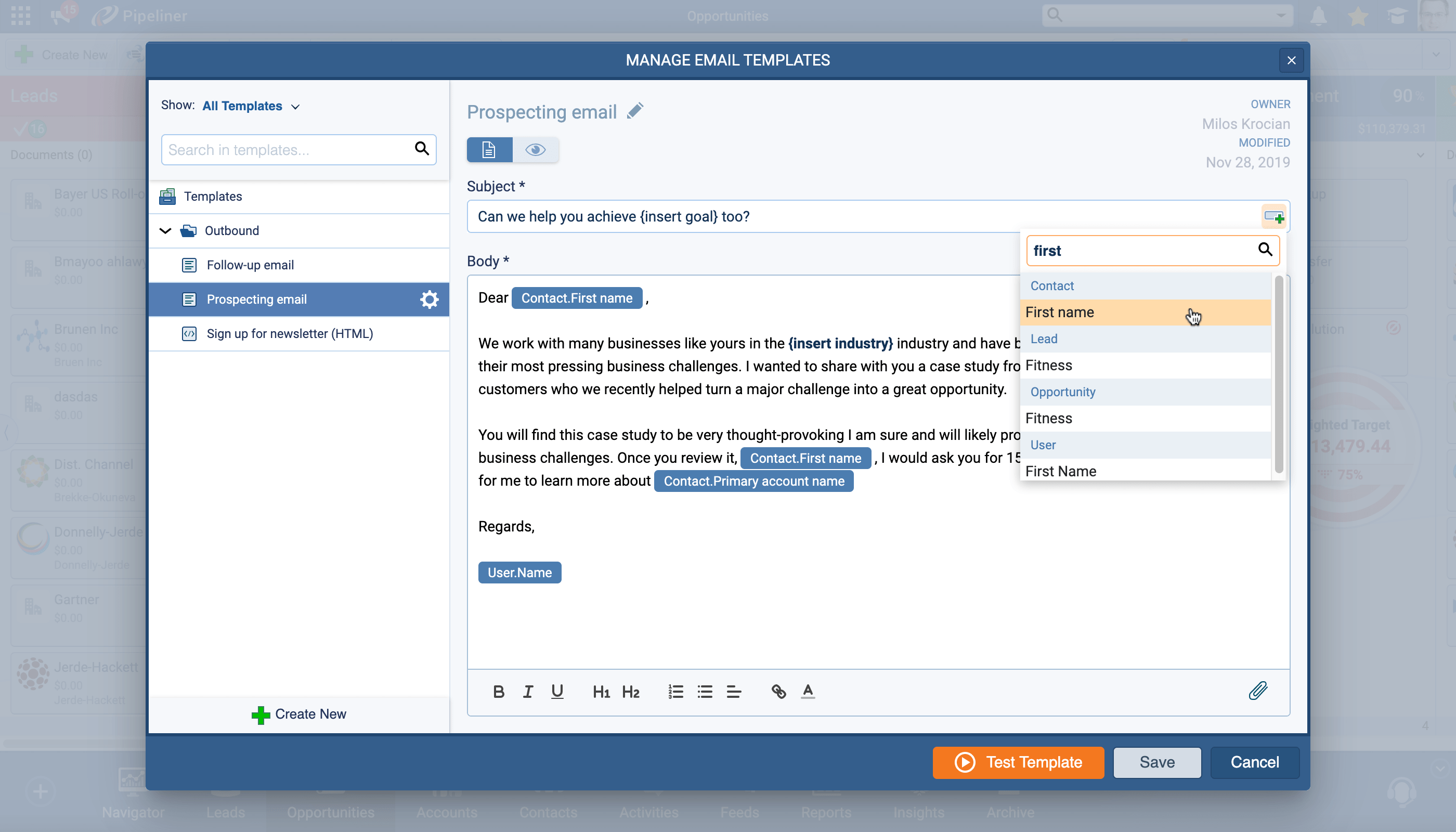
Task: Click the Test Template button
Action: (1018, 762)
